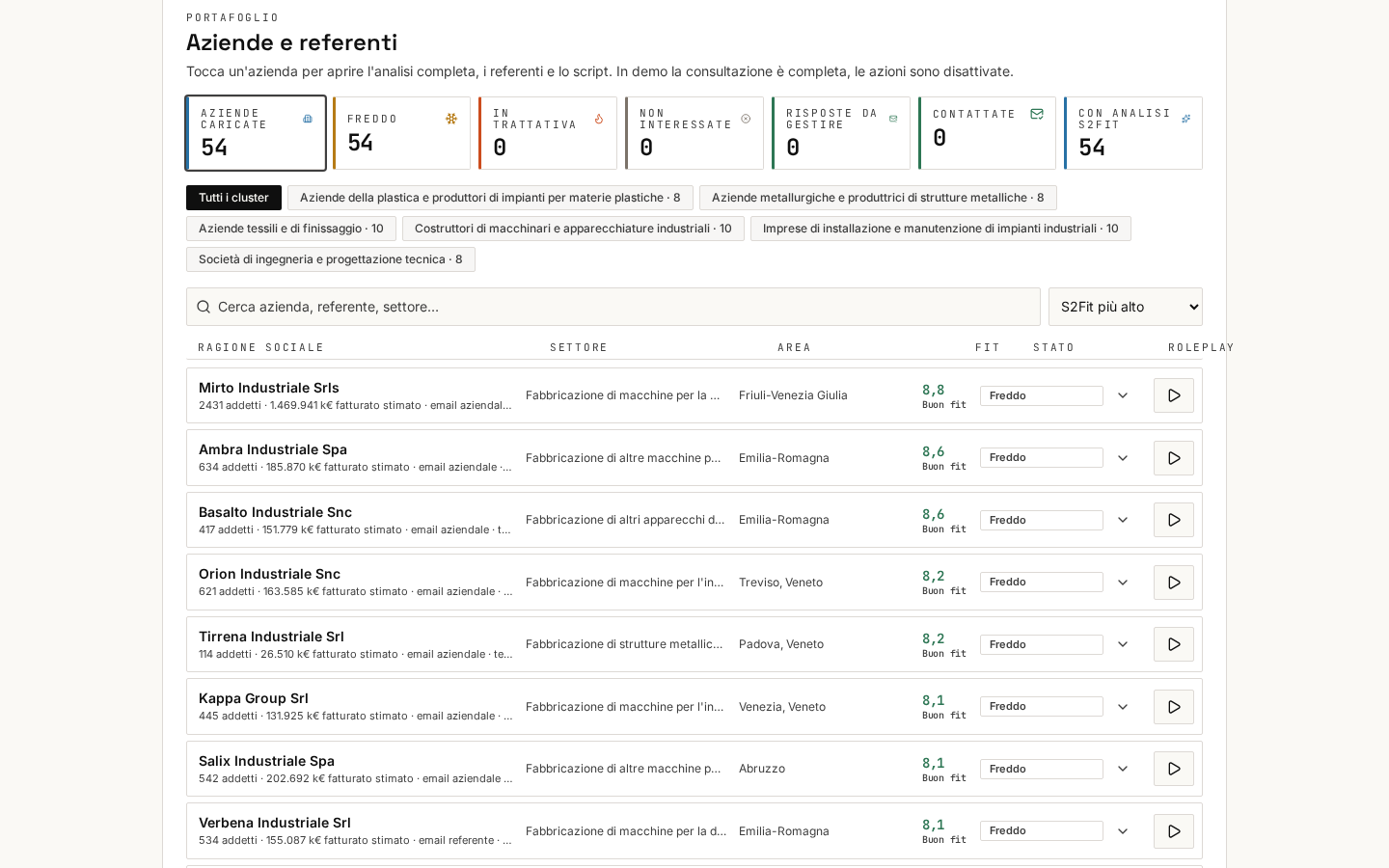This screenshot has width=1389, height=868.
Task: Click Abruzzo area cell
Action: pyautogui.click(x=762, y=769)
